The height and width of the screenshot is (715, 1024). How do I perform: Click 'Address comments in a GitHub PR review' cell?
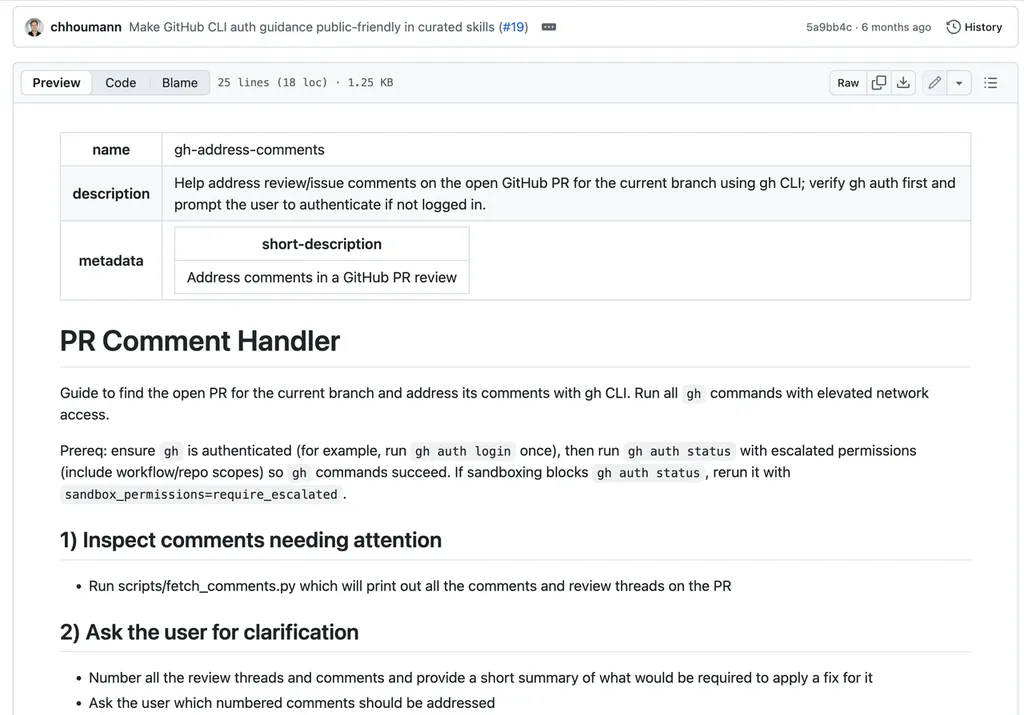321,278
